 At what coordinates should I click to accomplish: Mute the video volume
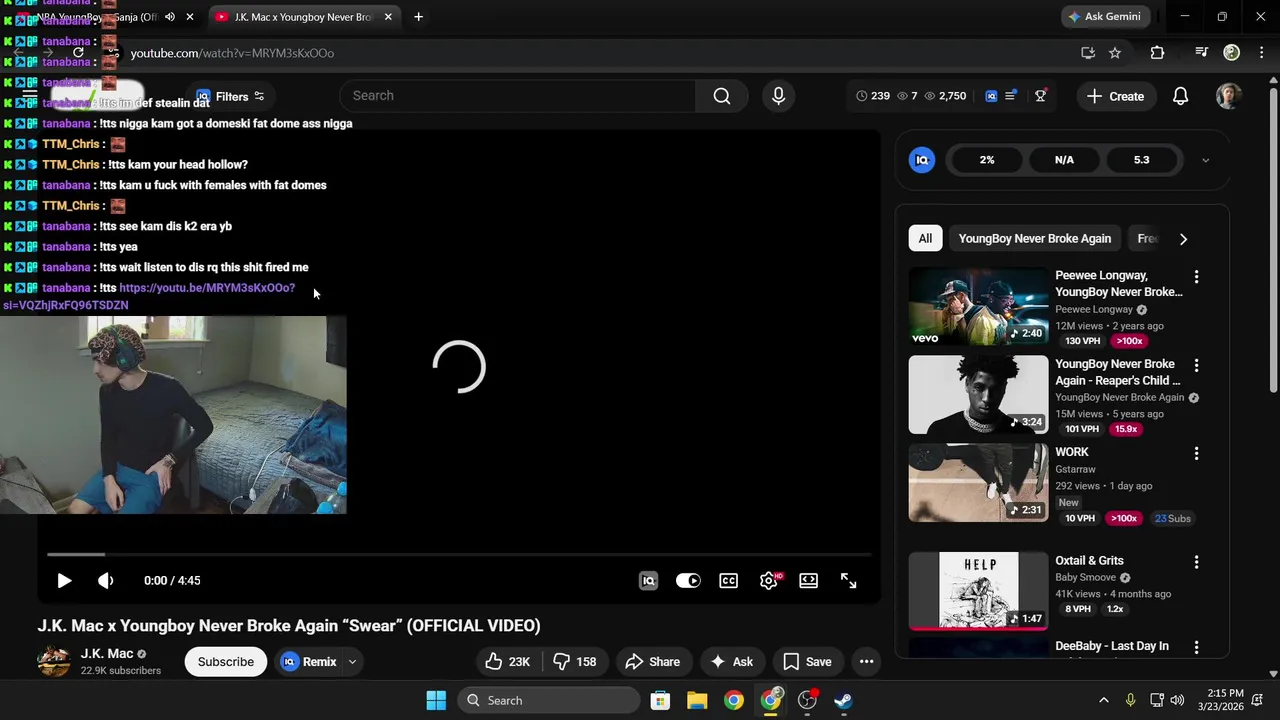point(105,581)
